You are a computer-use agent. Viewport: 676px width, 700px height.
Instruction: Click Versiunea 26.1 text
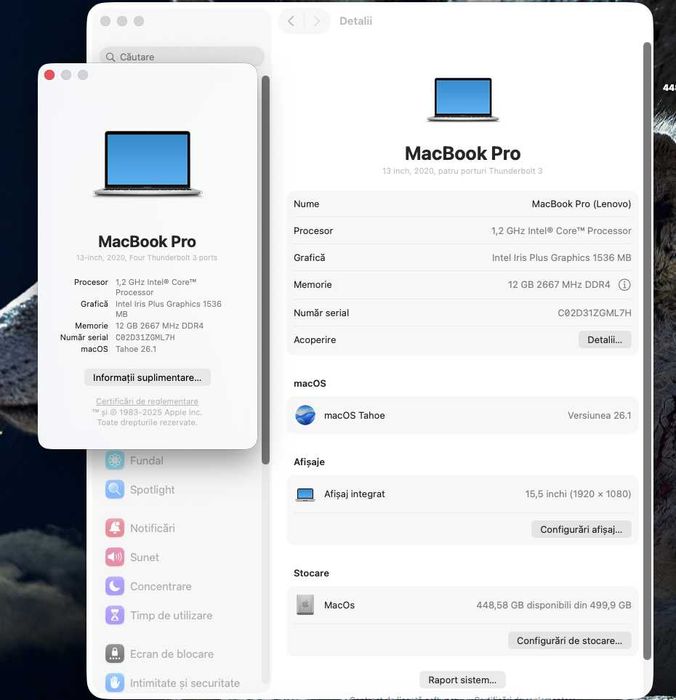(599, 415)
